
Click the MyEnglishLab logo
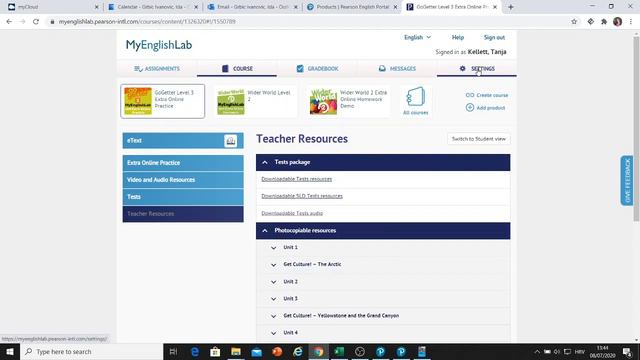[159, 45]
